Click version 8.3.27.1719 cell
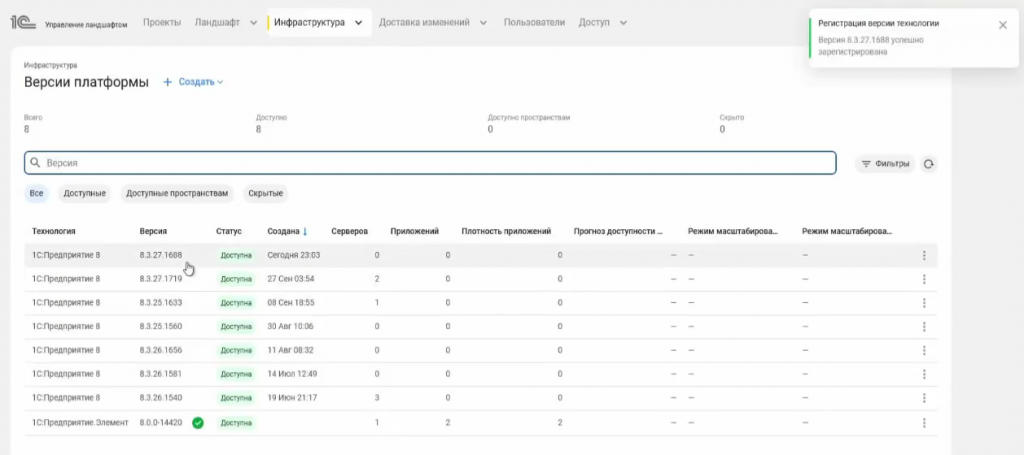This screenshot has height=455, width=1024. pos(161,279)
